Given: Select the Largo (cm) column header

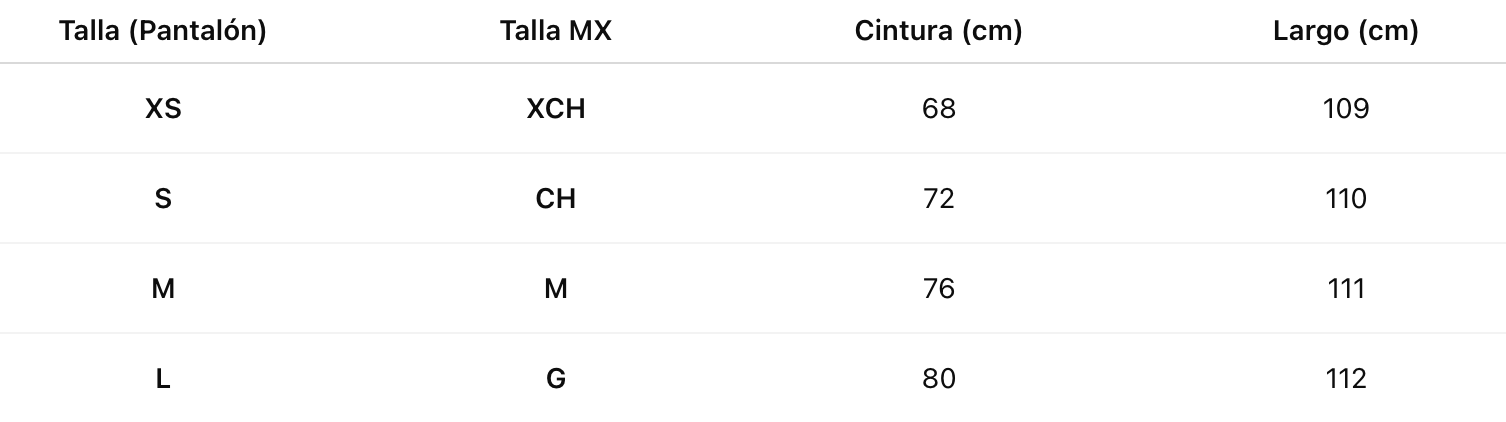Looking at the screenshot, I should [1345, 31].
